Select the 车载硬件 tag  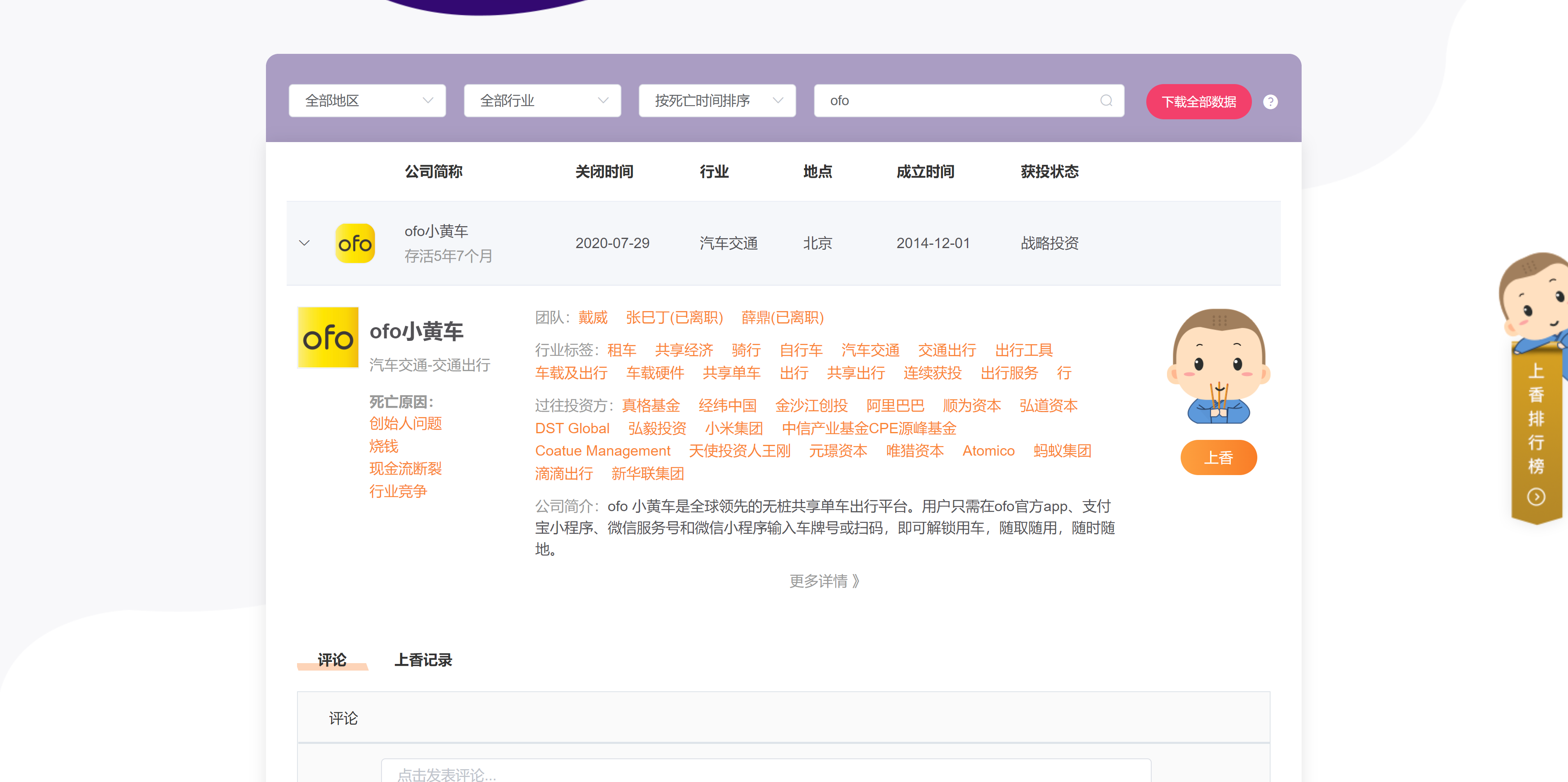pos(655,373)
